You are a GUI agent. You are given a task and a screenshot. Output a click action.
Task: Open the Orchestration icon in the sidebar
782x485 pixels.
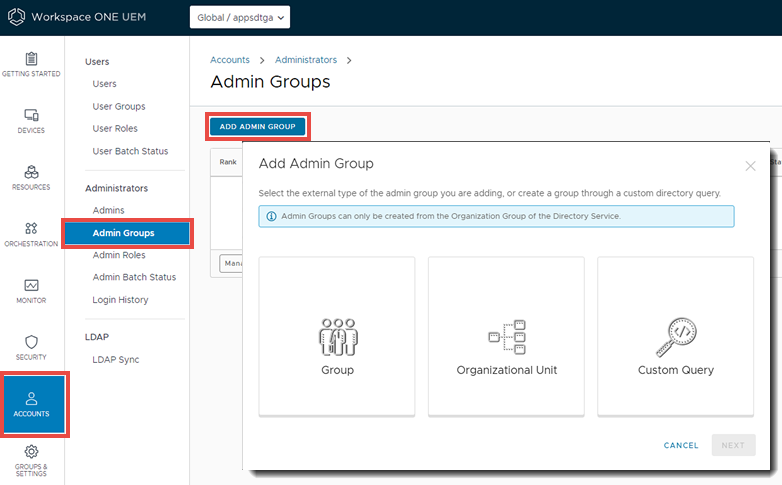[31, 229]
